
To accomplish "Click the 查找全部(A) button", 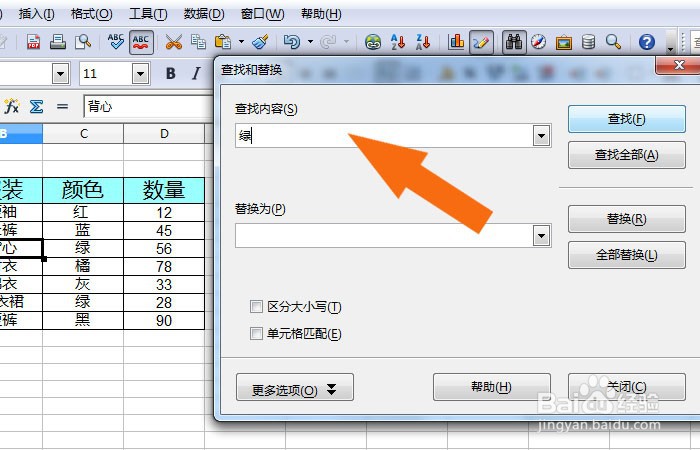I will click(626, 155).
